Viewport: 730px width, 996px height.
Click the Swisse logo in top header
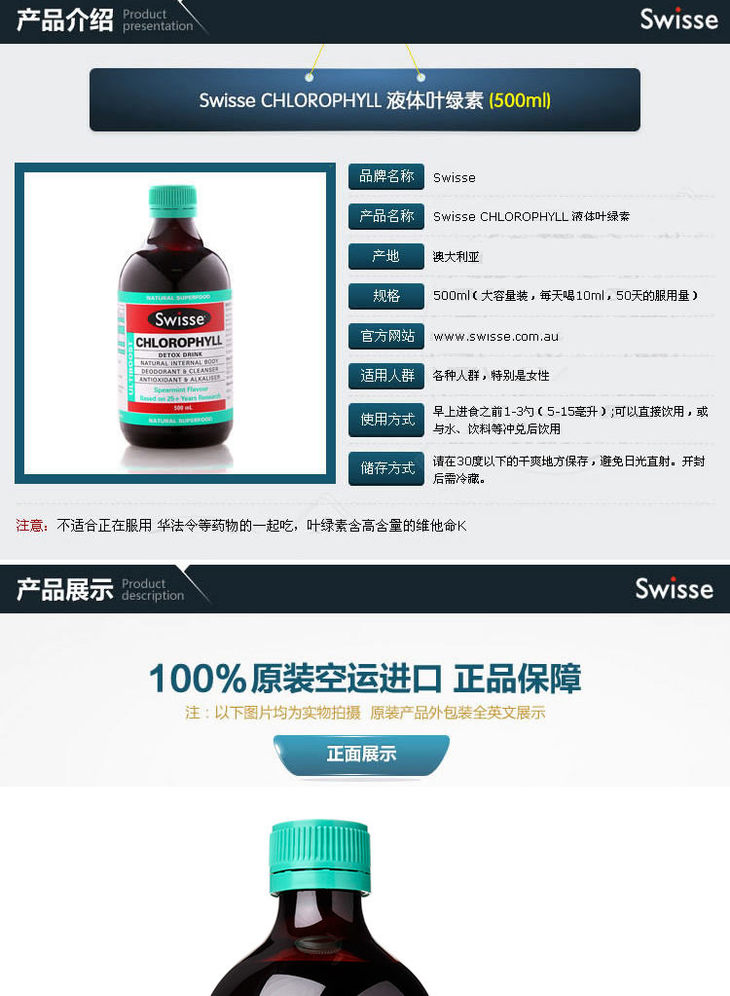(x=679, y=20)
